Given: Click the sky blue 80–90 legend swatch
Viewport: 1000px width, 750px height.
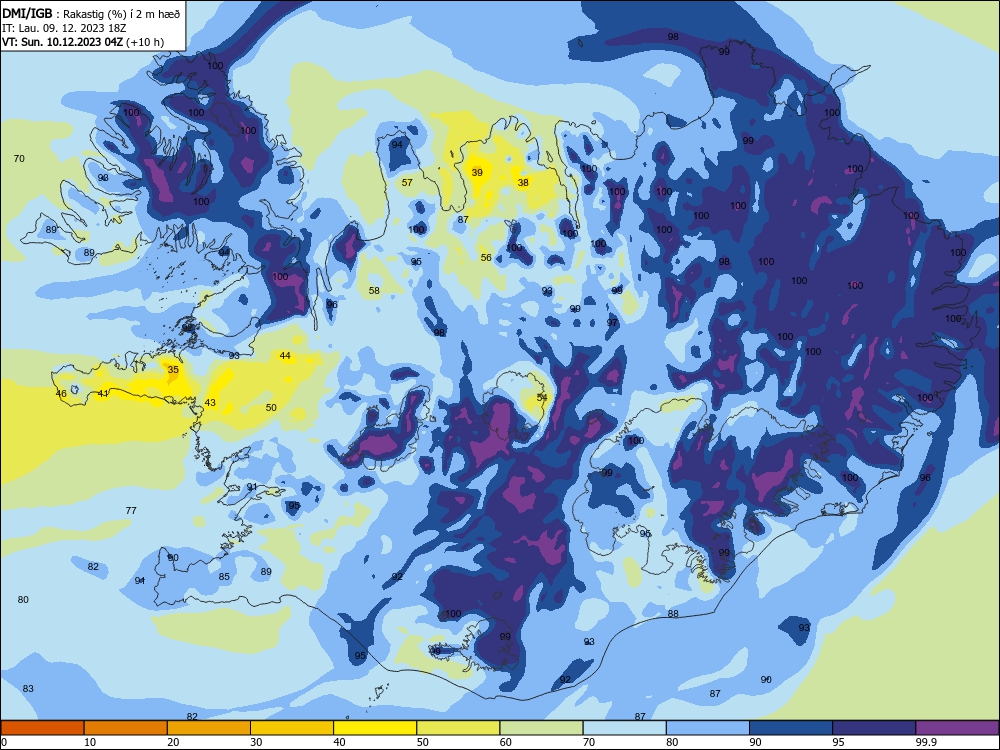Looking at the screenshot, I should click(x=708, y=728).
